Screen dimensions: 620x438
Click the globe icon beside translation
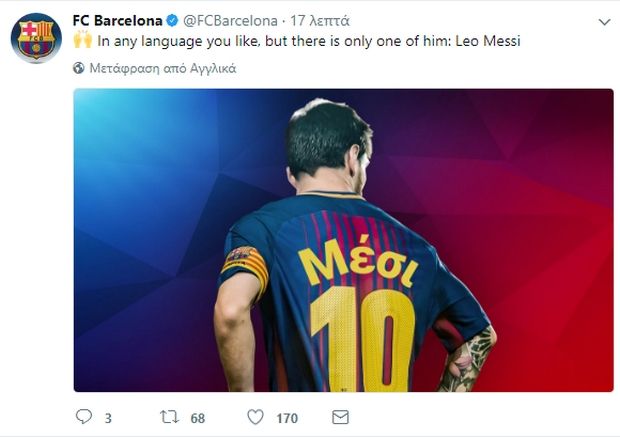79,69
